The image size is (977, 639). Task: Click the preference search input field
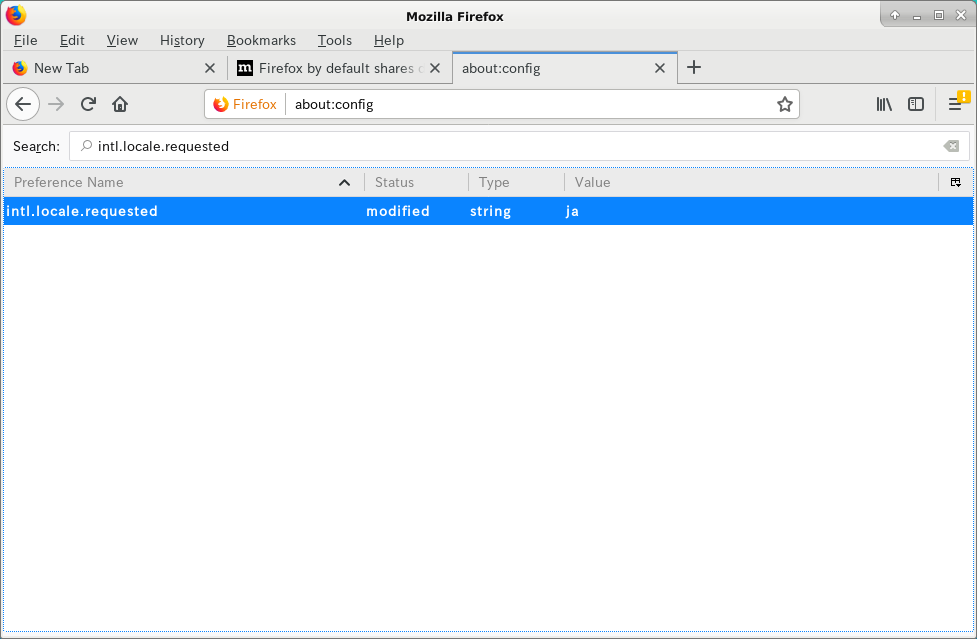tap(519, 146)
